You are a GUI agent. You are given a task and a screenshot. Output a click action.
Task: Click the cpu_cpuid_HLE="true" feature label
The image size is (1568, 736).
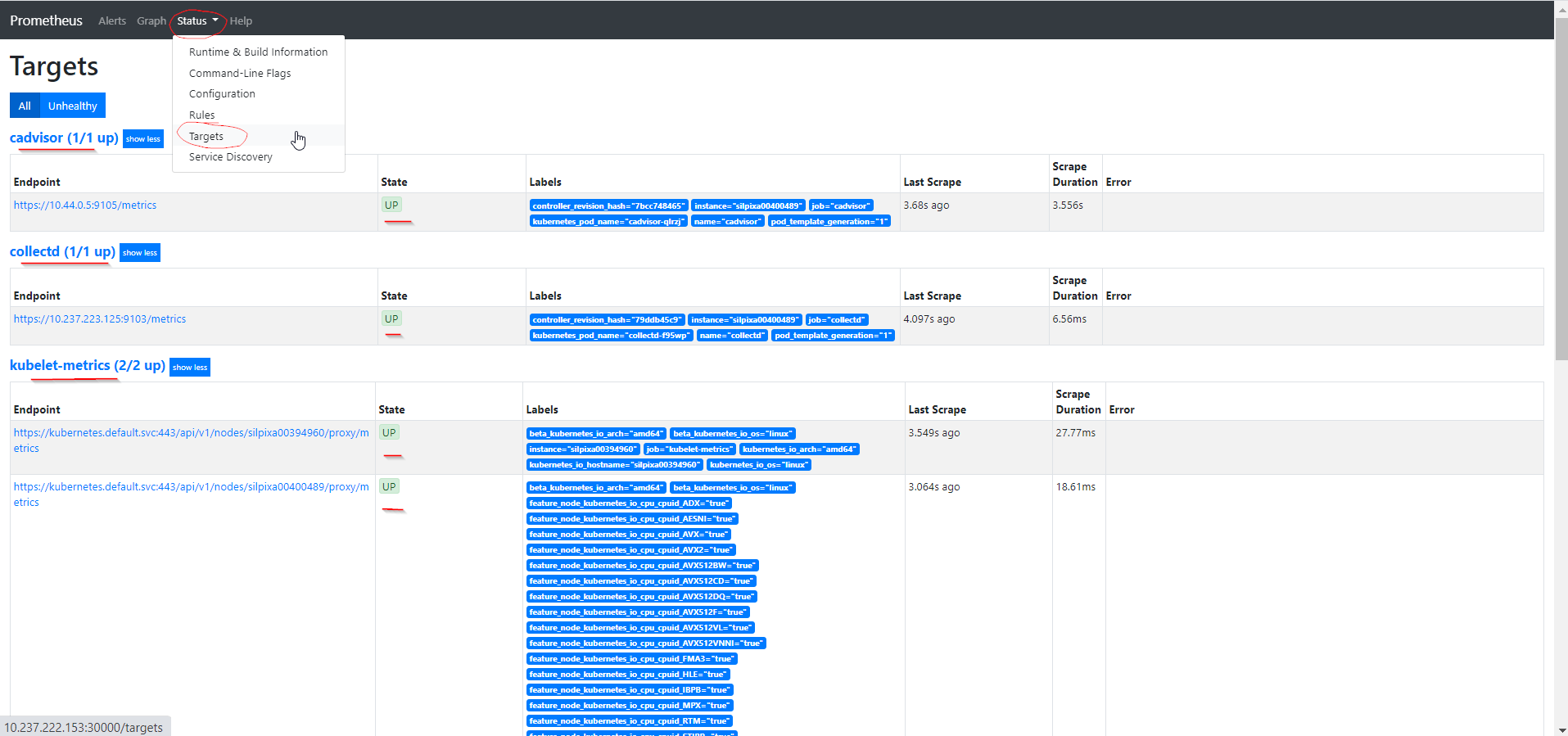(x=628, y=674)
